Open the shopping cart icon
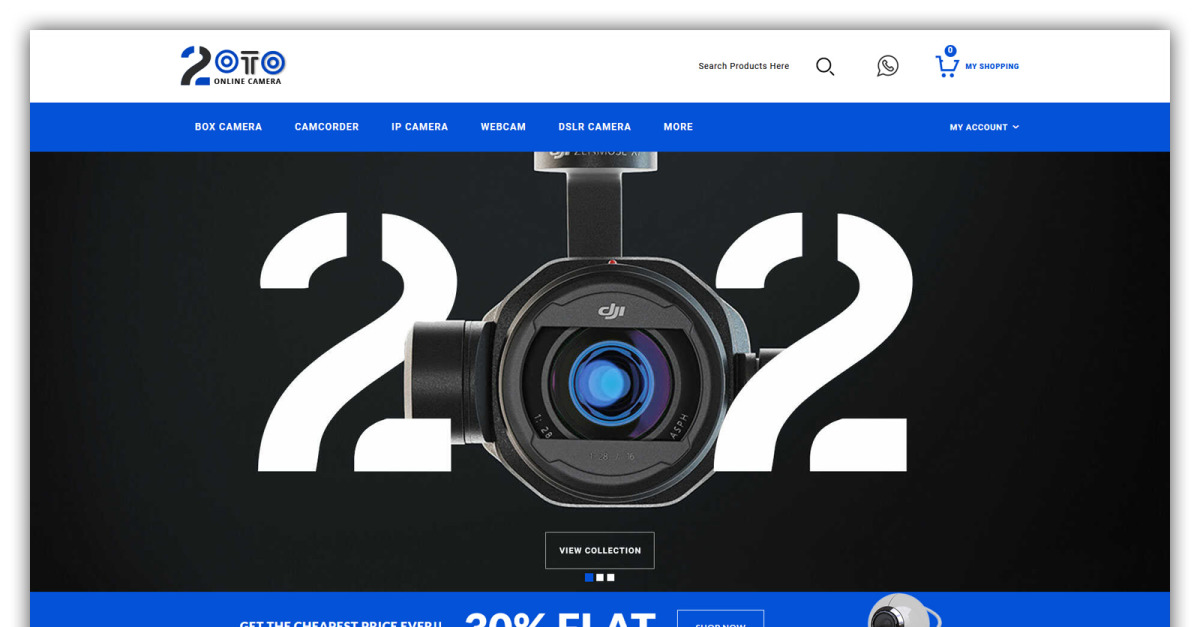Screen dimensions: 1200x627 pyautogui.click(x=946, y=66)
